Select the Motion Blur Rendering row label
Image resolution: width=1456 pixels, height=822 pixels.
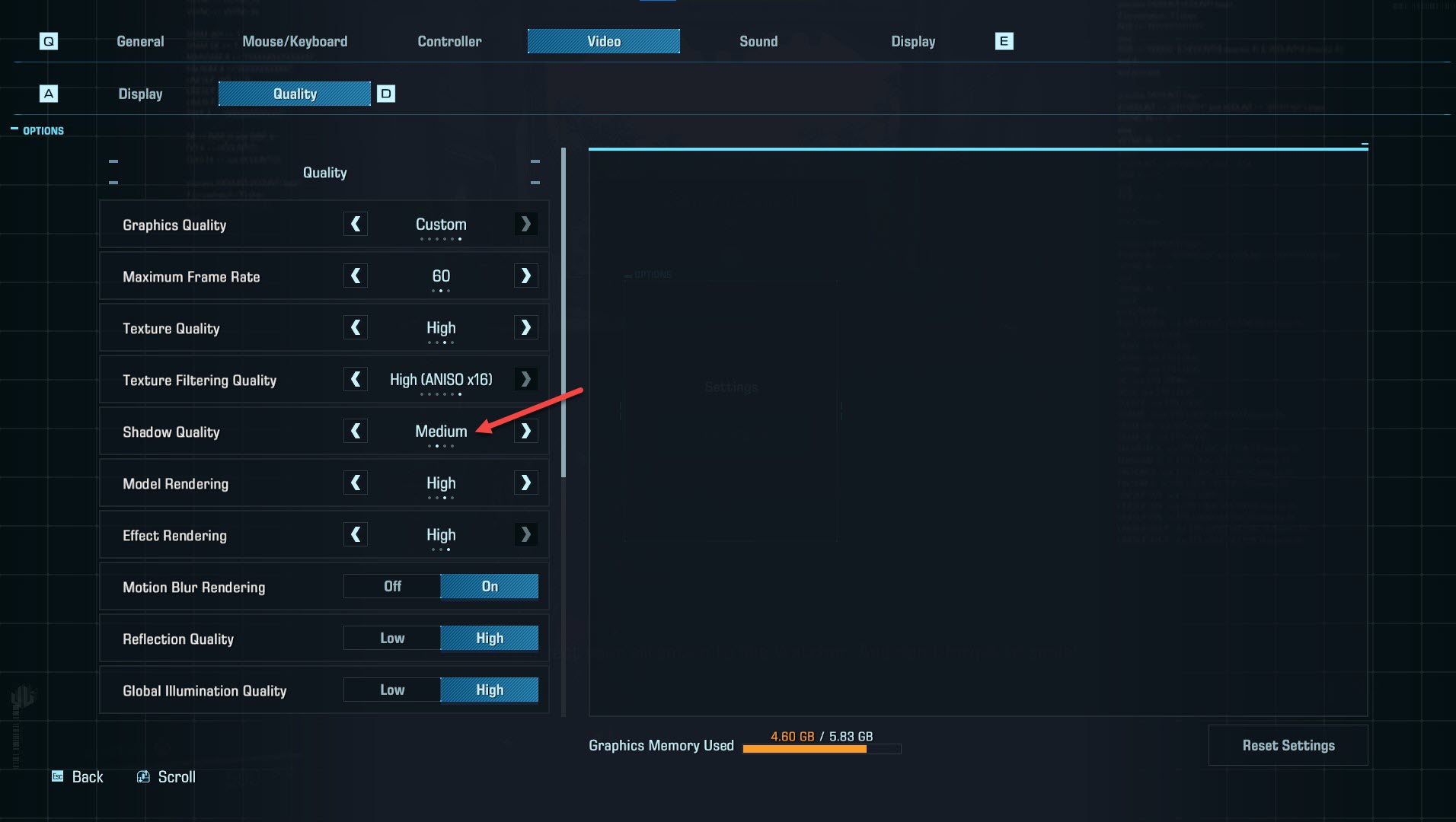[x=194, y=587]
